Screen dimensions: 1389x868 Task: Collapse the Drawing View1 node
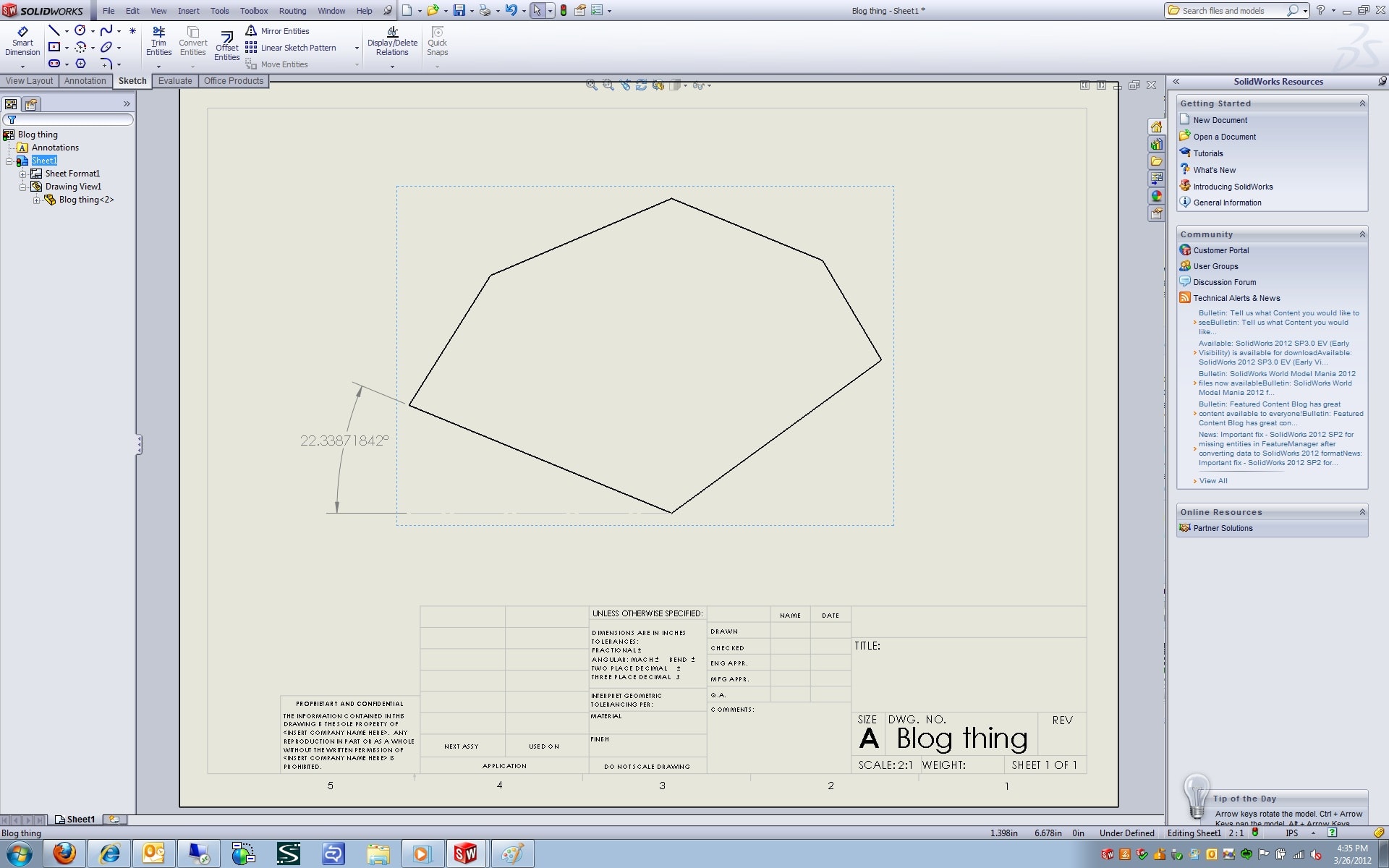pos(22,187)
